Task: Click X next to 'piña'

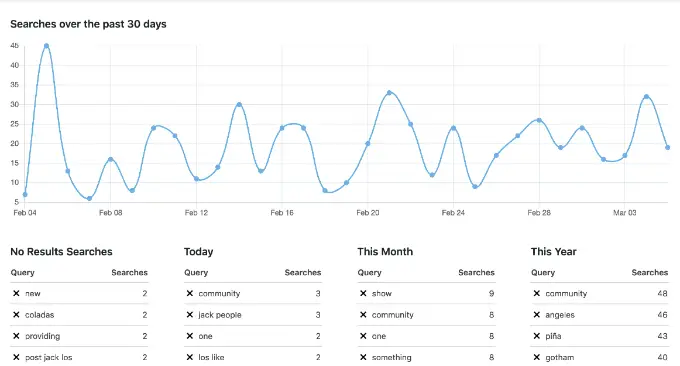Action: (536, 336)
